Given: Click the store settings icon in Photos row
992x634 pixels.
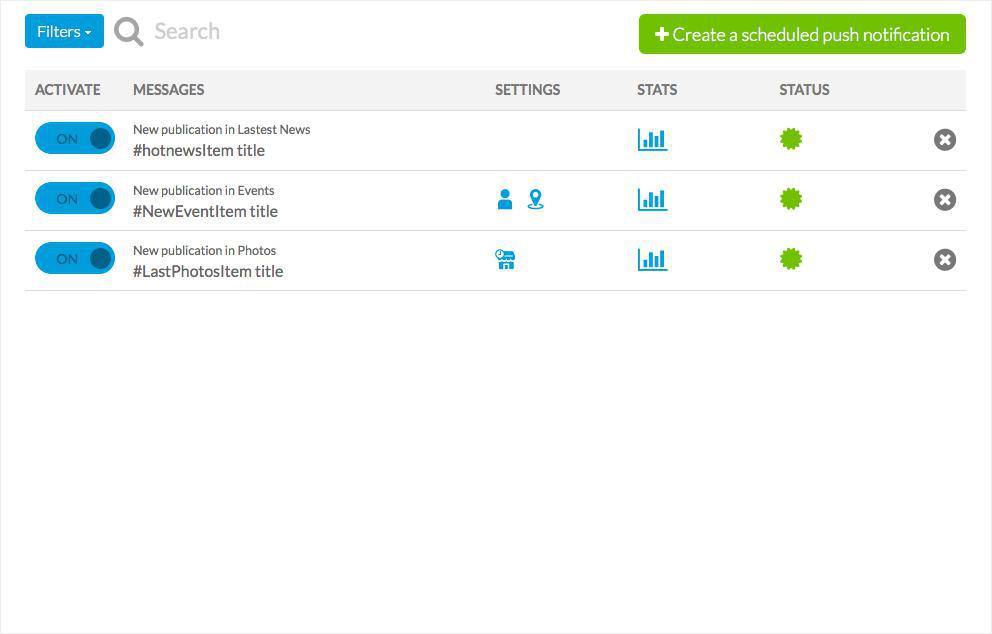Looking at the screenshot, I should coord(505,260).
